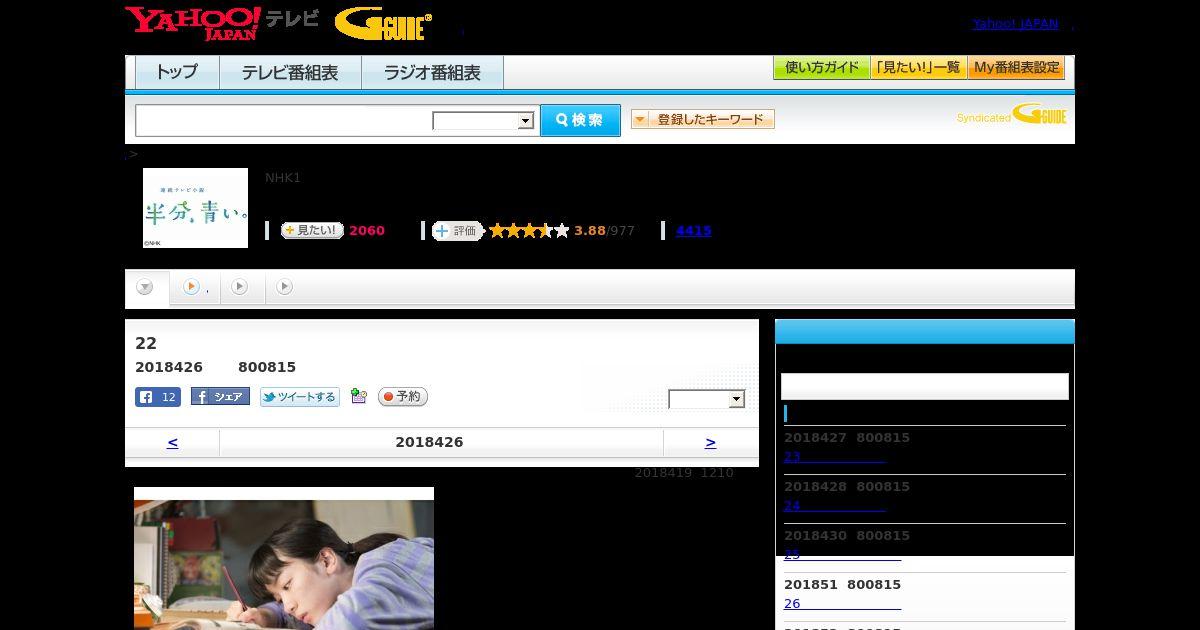Open the テレビ番組表 tab

tap(290, 73)
